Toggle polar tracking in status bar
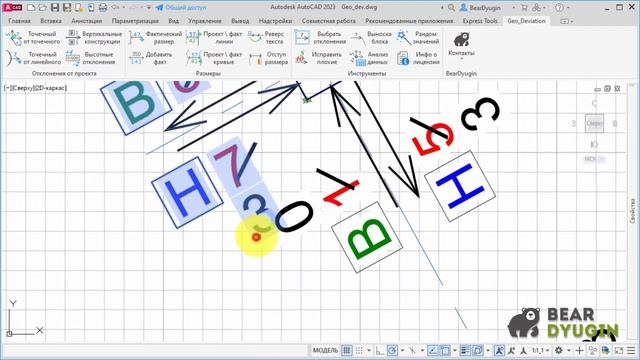The image size is (640, 360). pos(392,350)
